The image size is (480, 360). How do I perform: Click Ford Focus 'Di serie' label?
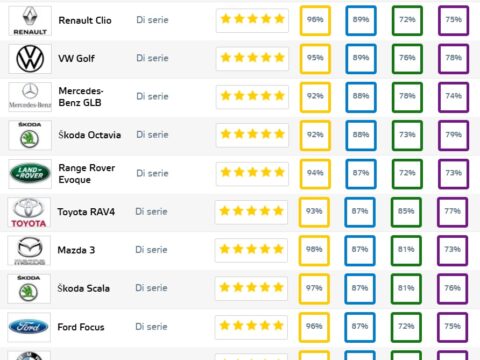(x=151, y=327)
